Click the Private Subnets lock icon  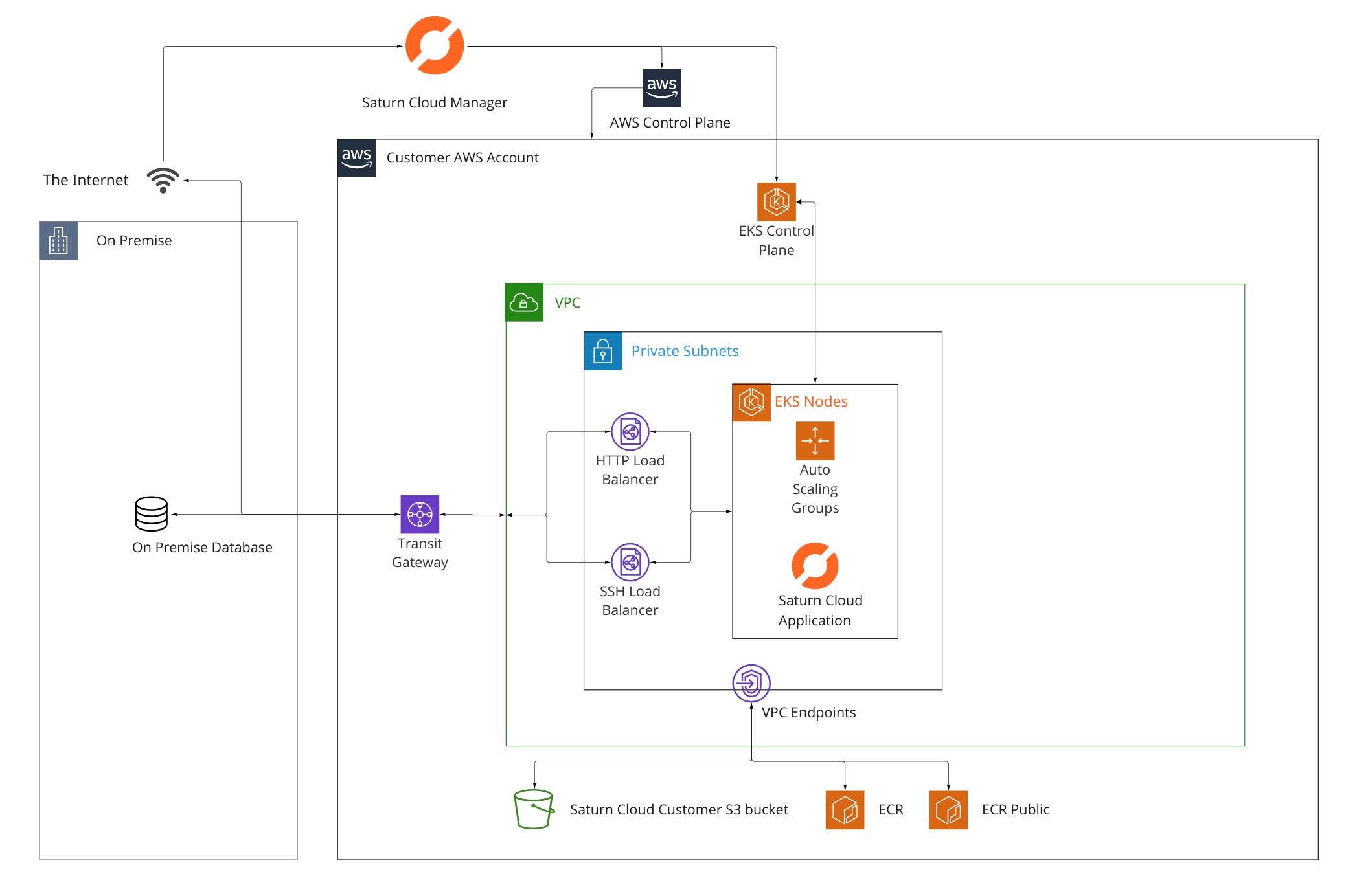point(603,351)
